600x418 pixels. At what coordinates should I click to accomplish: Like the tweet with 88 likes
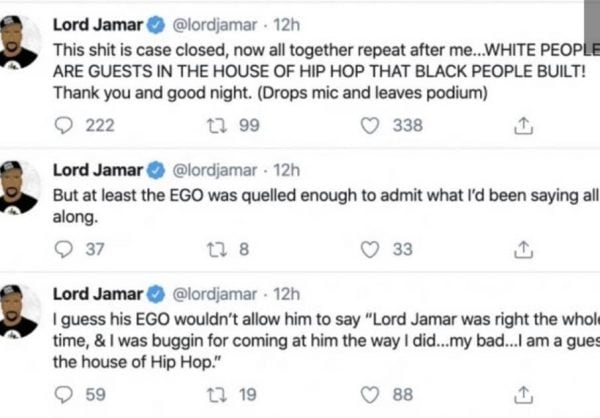coord(371,395)
